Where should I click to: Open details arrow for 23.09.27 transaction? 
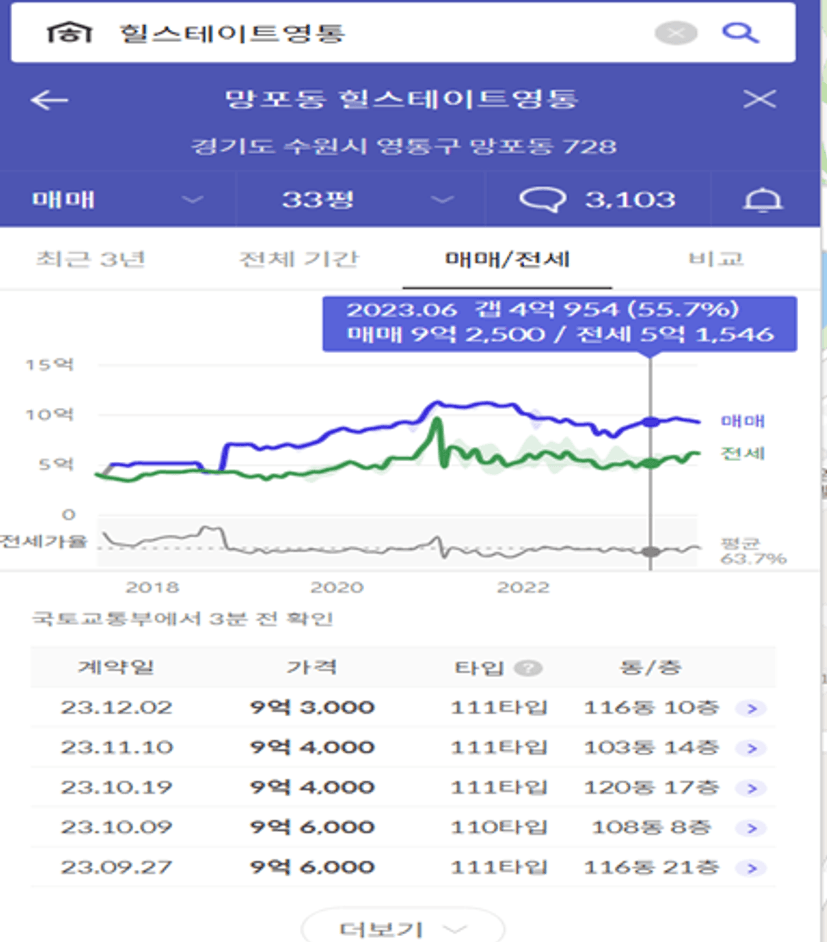[x=751, y=868]
